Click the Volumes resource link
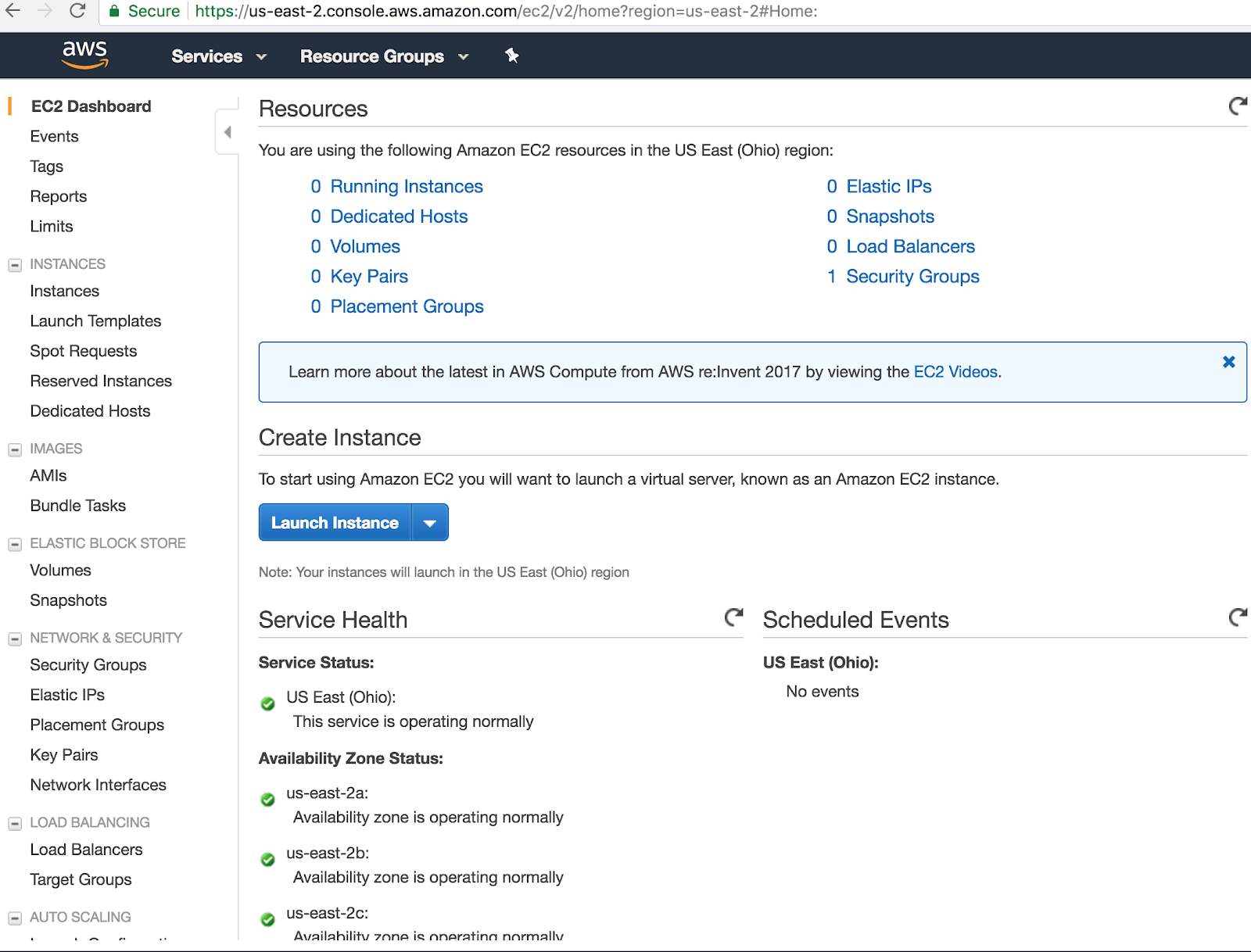The image size is (1251, 952). (x=365, y=246)
